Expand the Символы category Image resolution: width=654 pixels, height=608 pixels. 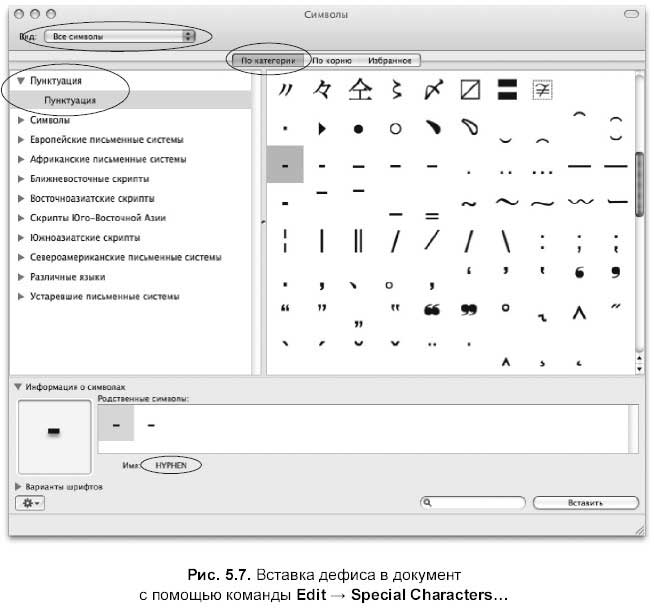(x=20, y=120)
